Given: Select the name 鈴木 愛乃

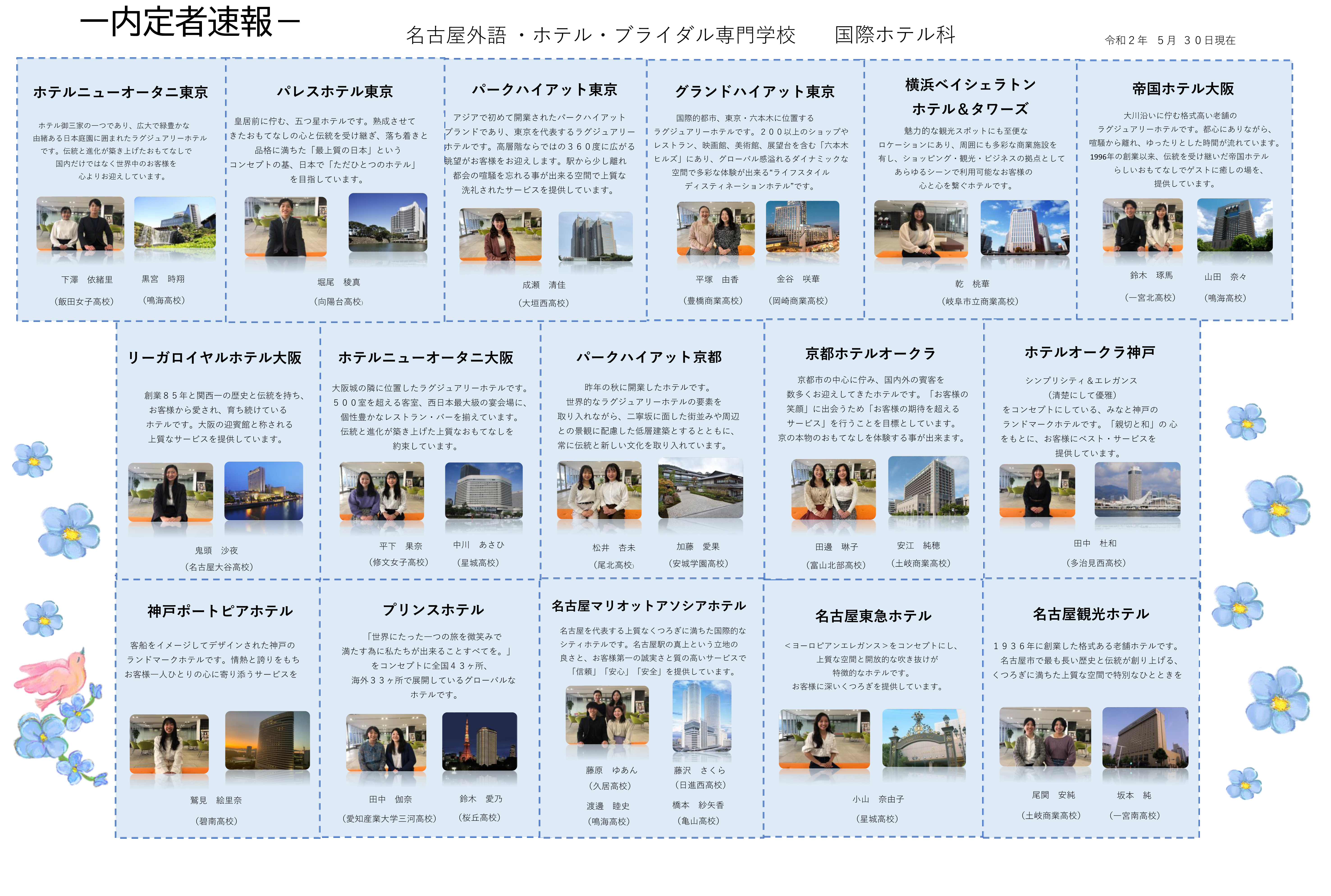Looking at the screenshot, I should pyautogui.click(x=481, y=799).
